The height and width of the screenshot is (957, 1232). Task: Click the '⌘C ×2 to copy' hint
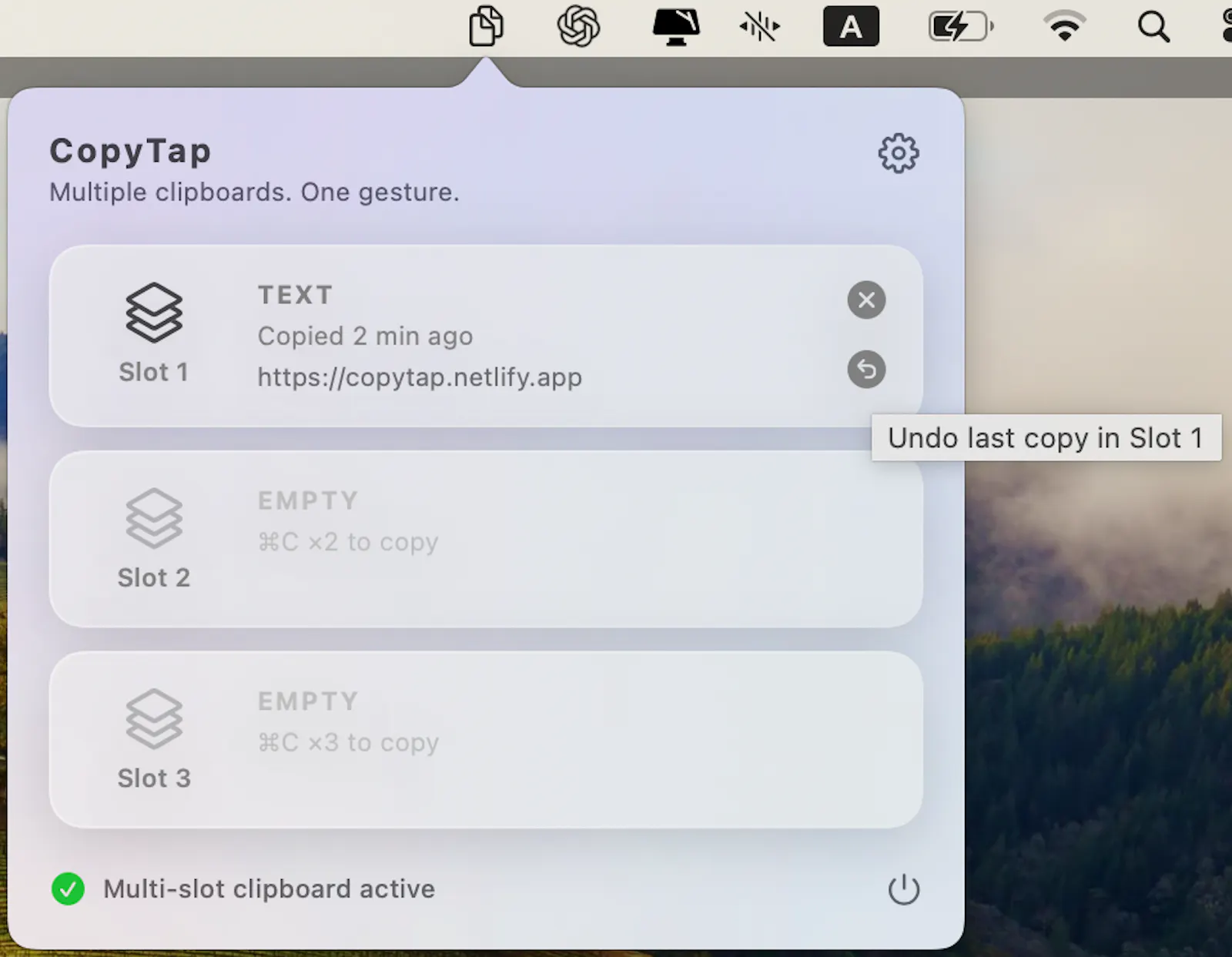(348, 542)
